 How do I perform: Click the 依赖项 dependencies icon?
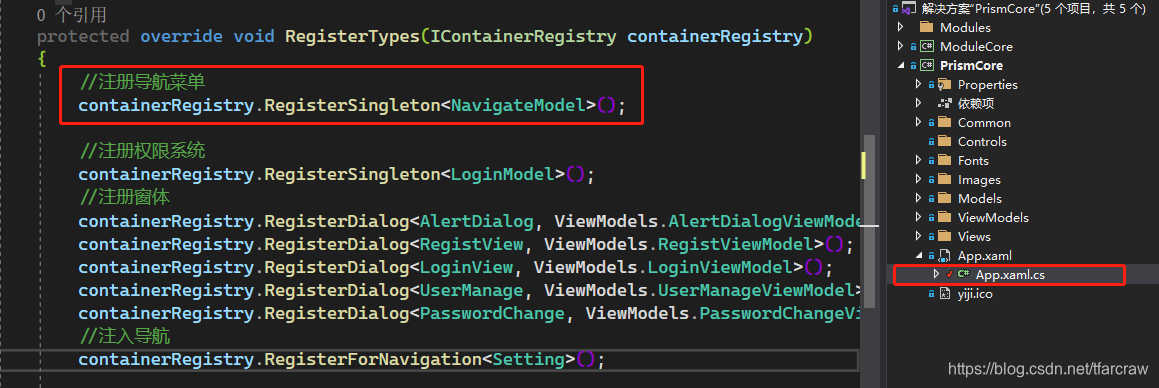tap(945, 103)
